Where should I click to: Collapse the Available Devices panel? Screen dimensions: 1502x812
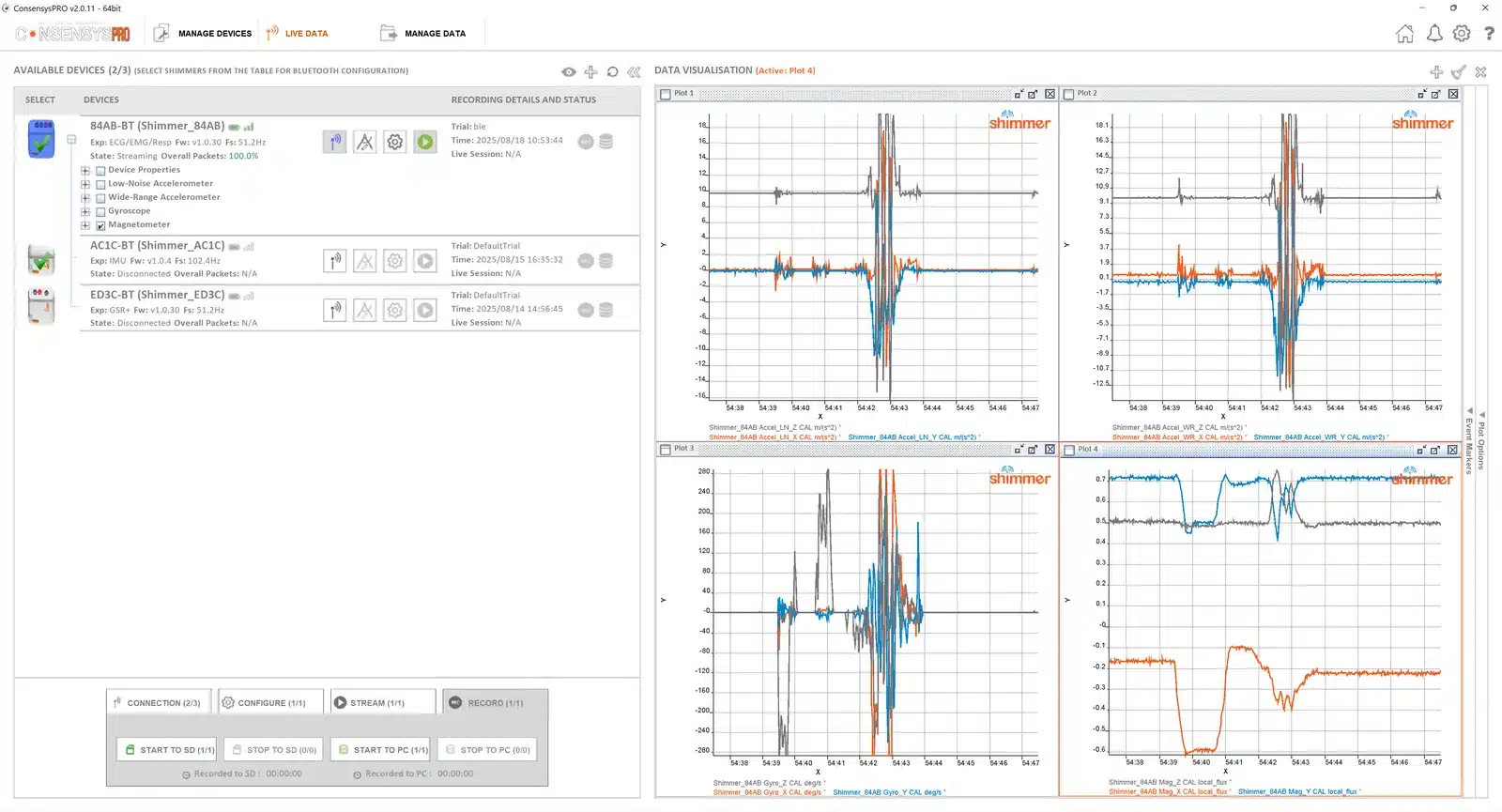[x=635, y=71]
